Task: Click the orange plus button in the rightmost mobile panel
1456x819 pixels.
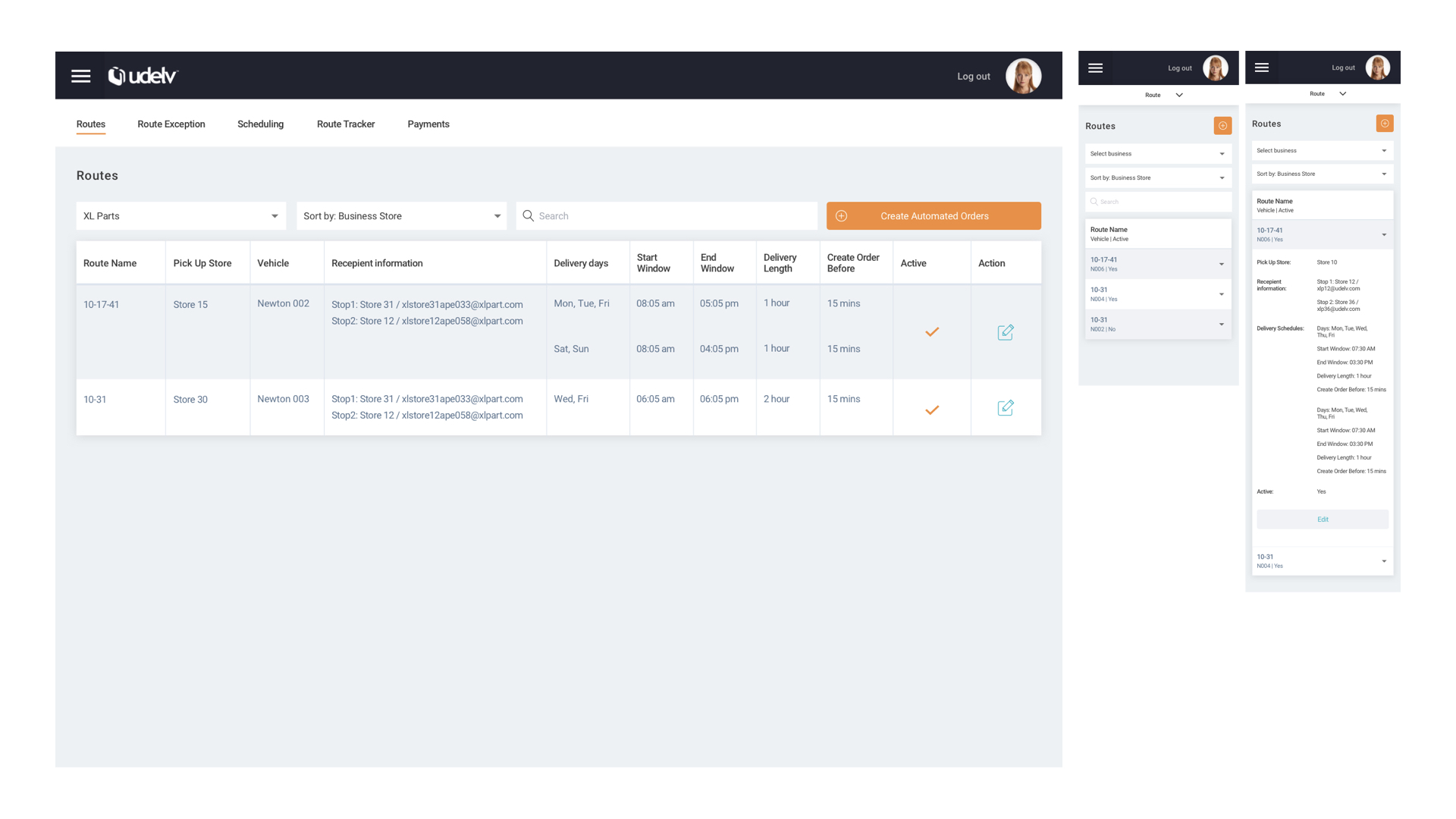Action: [1385, 124]
